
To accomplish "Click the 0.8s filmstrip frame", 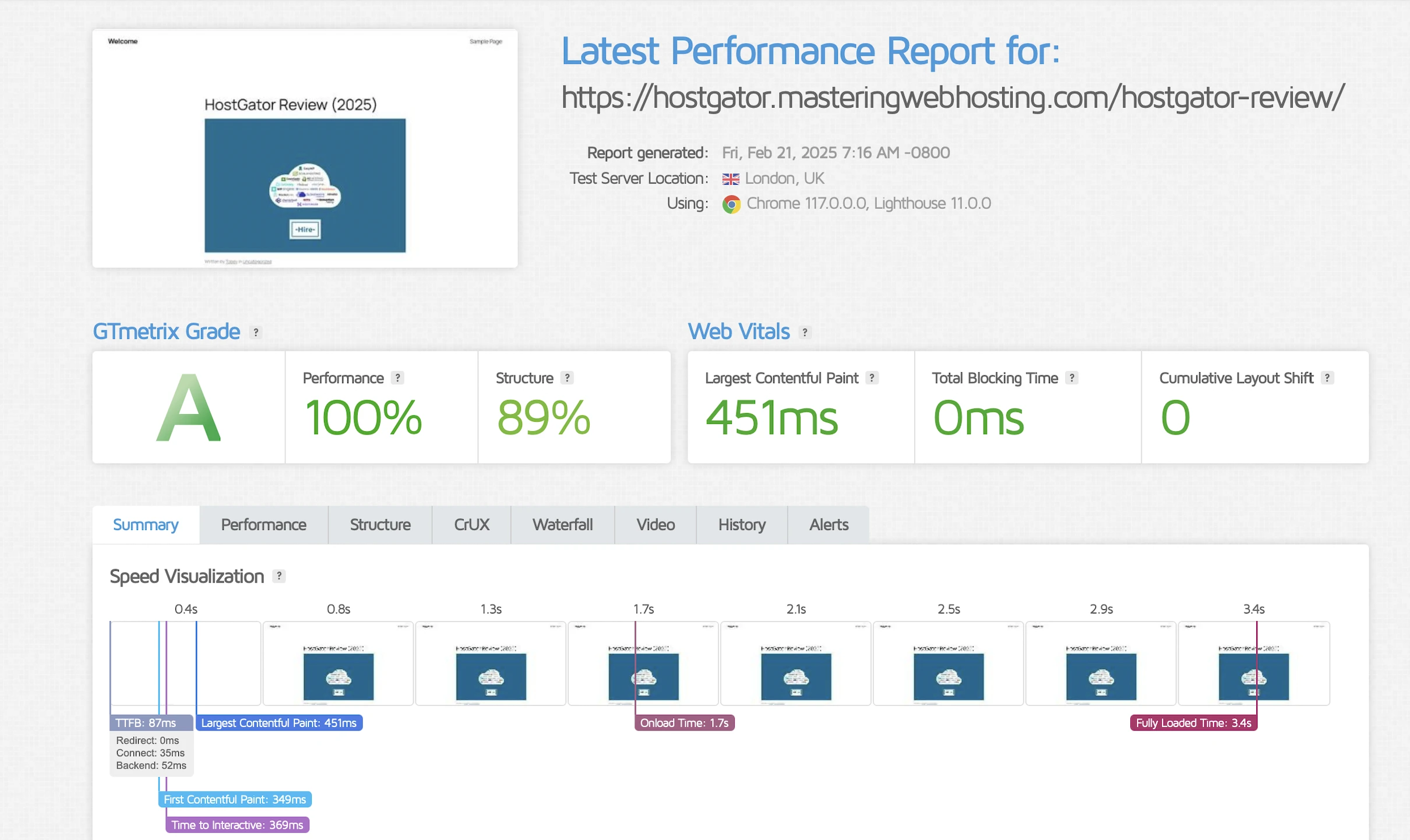I will coord(338,663).
